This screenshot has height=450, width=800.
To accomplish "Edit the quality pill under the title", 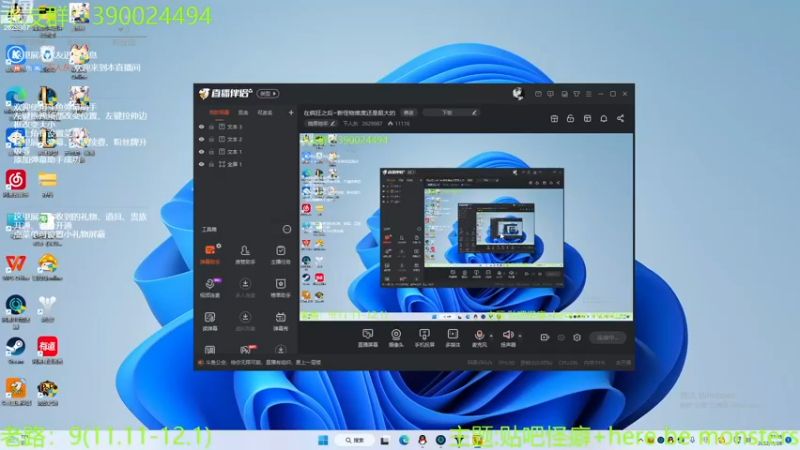I will coord(320,123).
